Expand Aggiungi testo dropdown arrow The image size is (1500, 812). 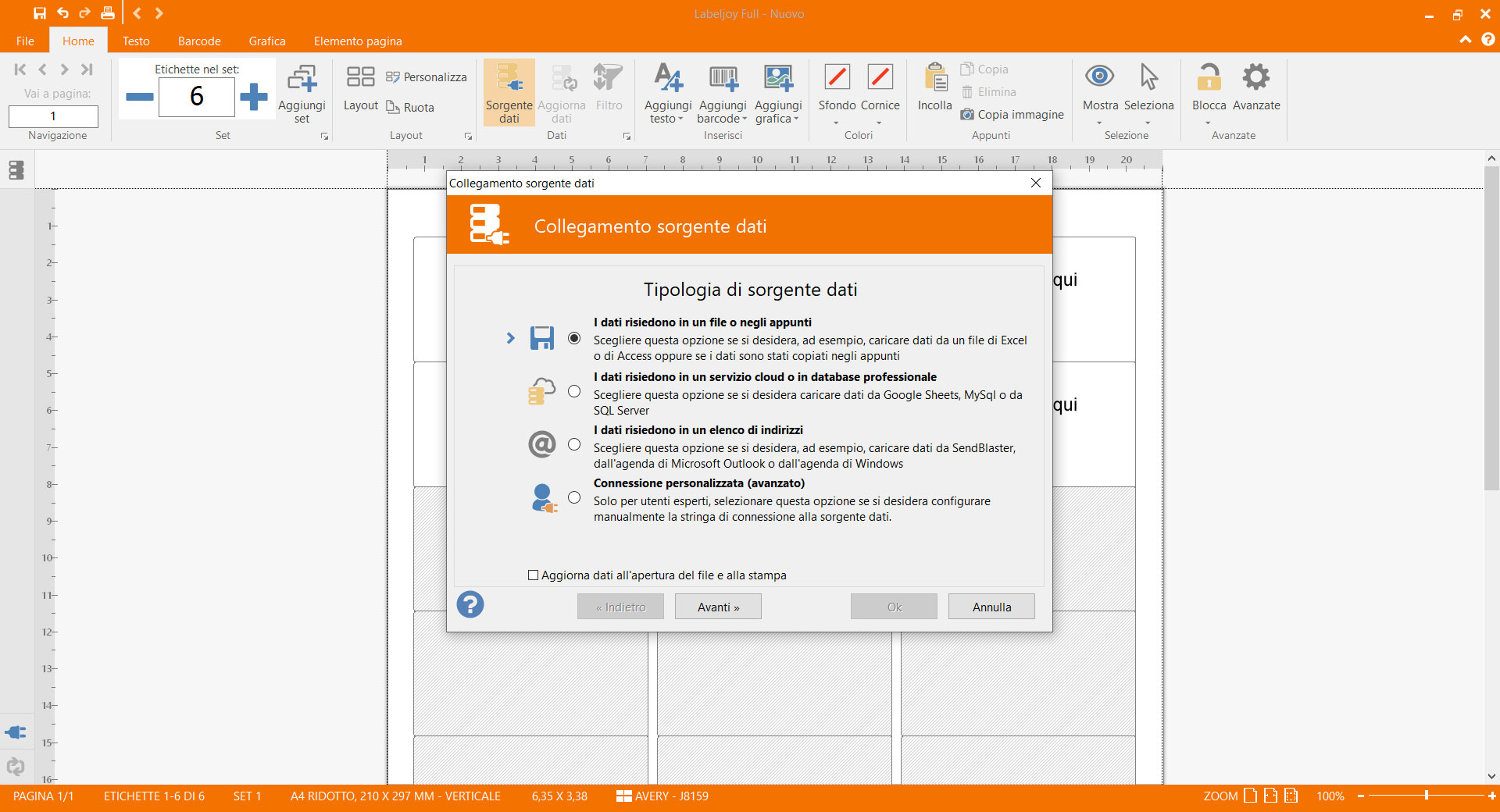click(680, 119)
